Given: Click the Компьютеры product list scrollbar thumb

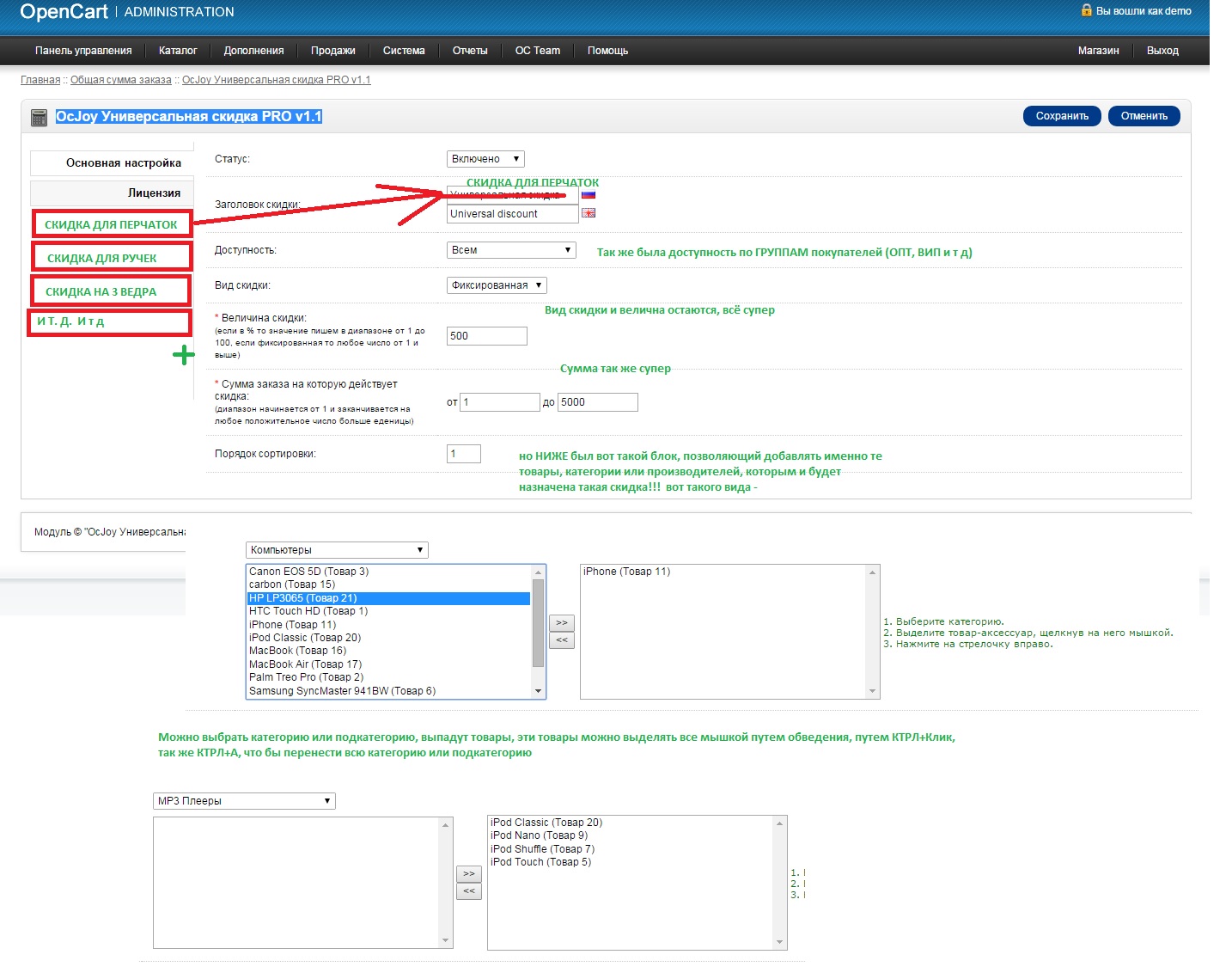Looking at the screenshot, I should [539, 623].
